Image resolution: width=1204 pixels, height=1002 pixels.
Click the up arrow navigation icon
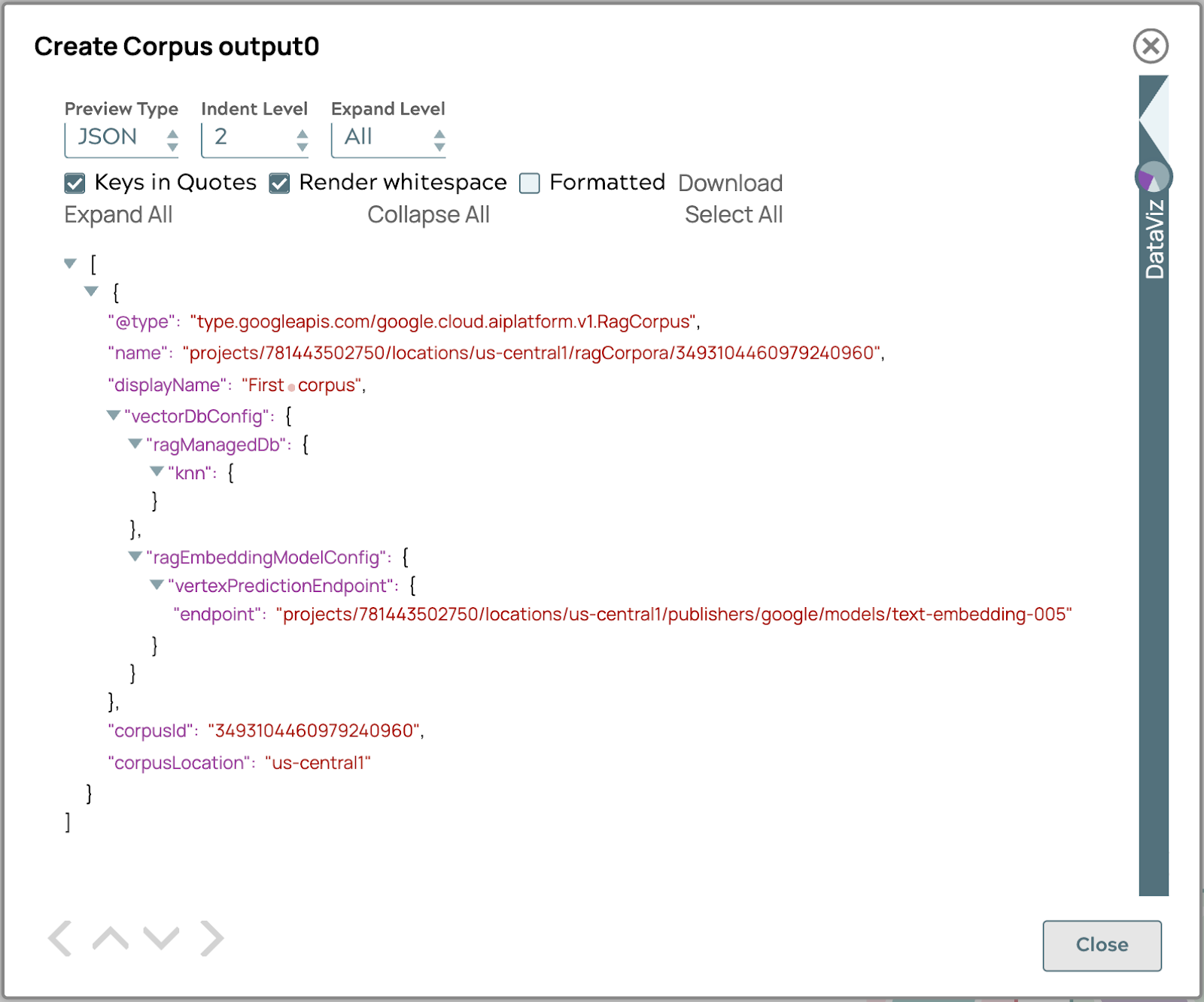point(111,938)
